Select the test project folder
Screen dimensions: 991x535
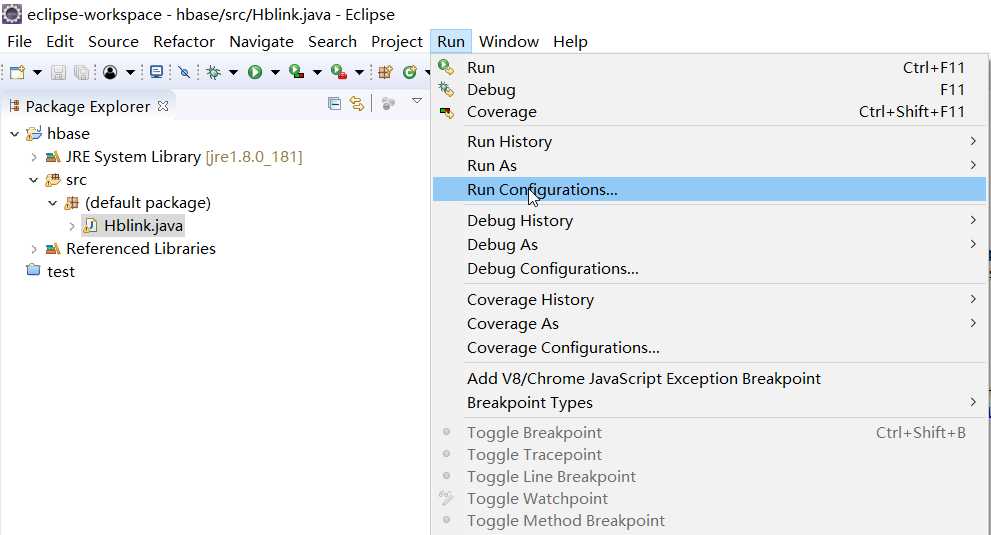[61, 272]
